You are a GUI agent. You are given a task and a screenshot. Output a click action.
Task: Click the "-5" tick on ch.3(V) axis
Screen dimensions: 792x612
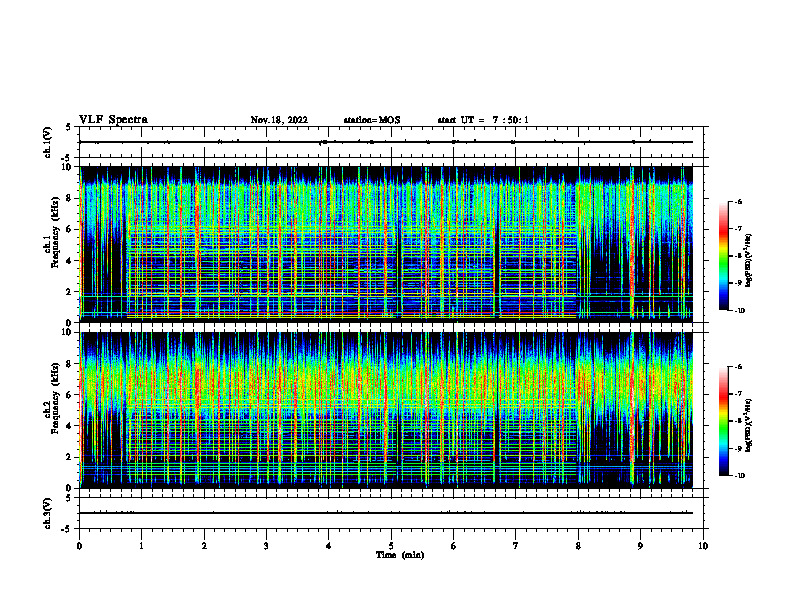(68, 529)
